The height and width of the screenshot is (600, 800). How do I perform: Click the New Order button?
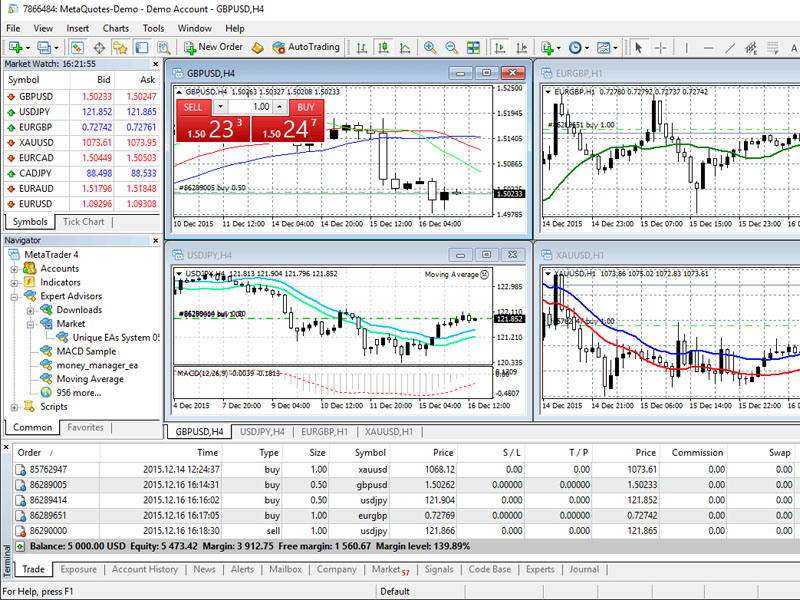tap(213, 47)
